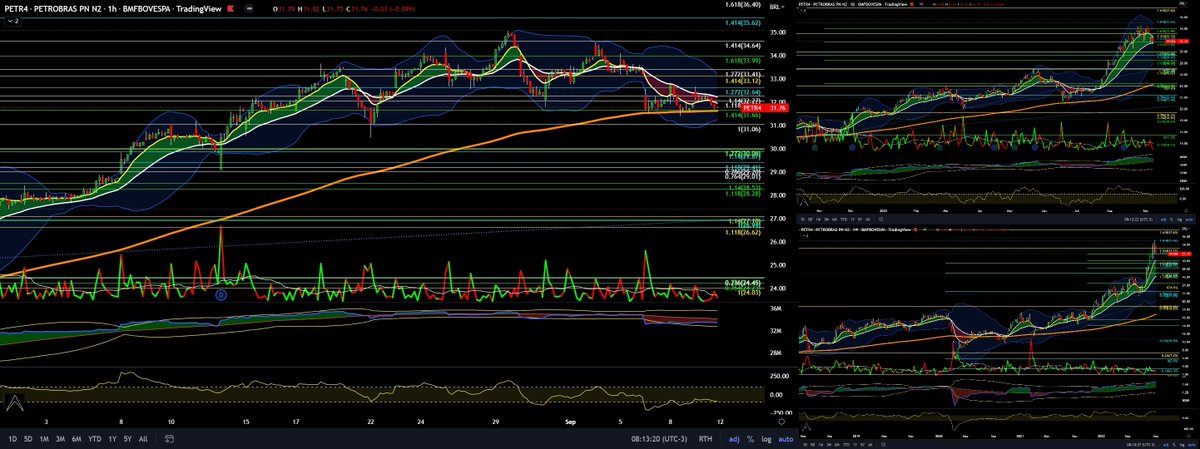Click the dividend D marker on 1h chart

(222, 295)
